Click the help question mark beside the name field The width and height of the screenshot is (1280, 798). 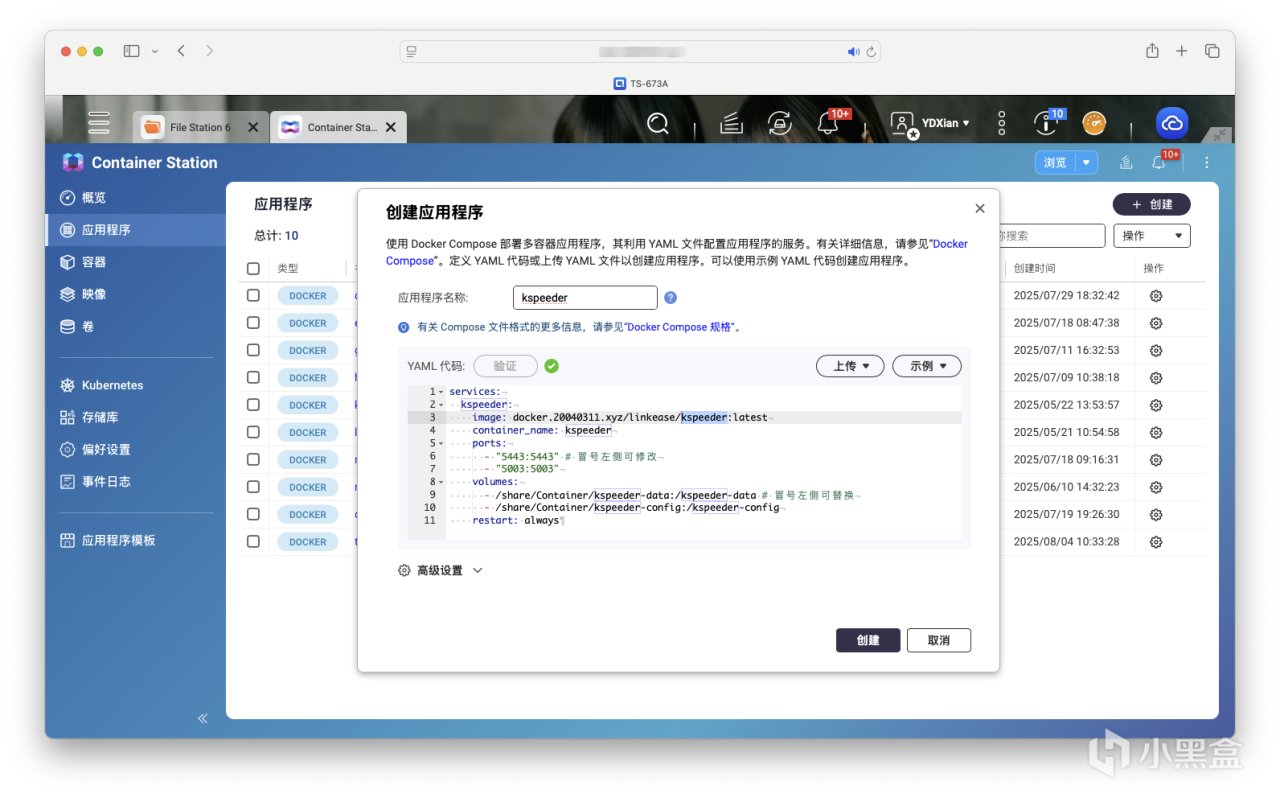coord(670,297)
